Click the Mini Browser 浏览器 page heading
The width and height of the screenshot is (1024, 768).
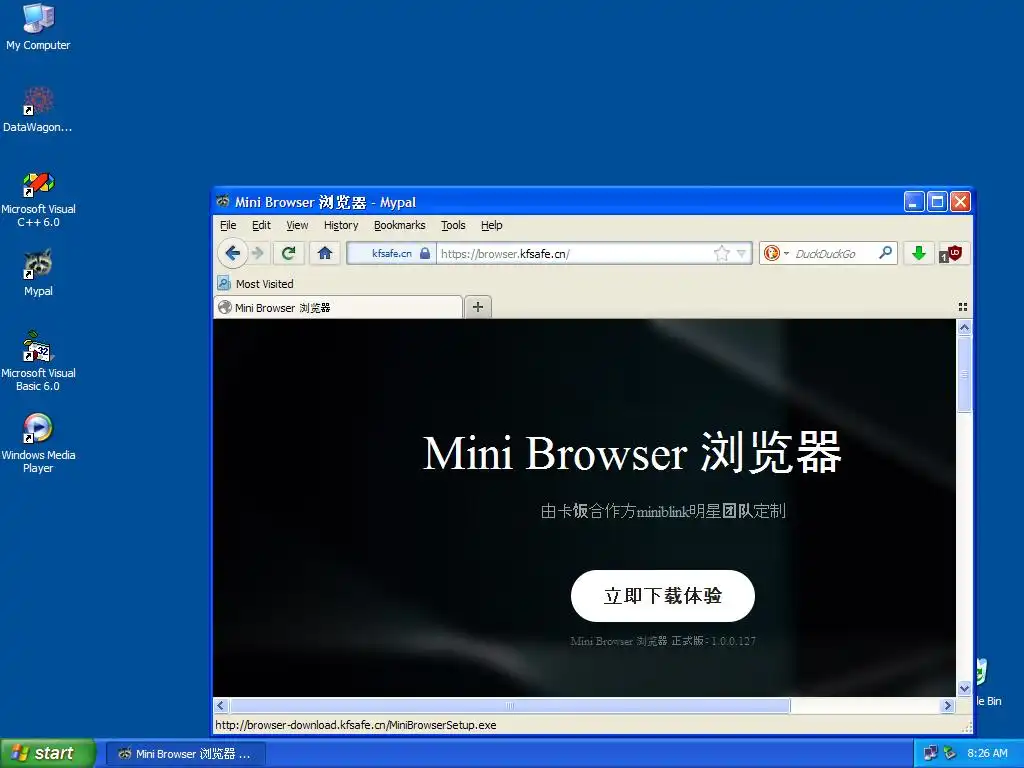click(x=632, y=452)
